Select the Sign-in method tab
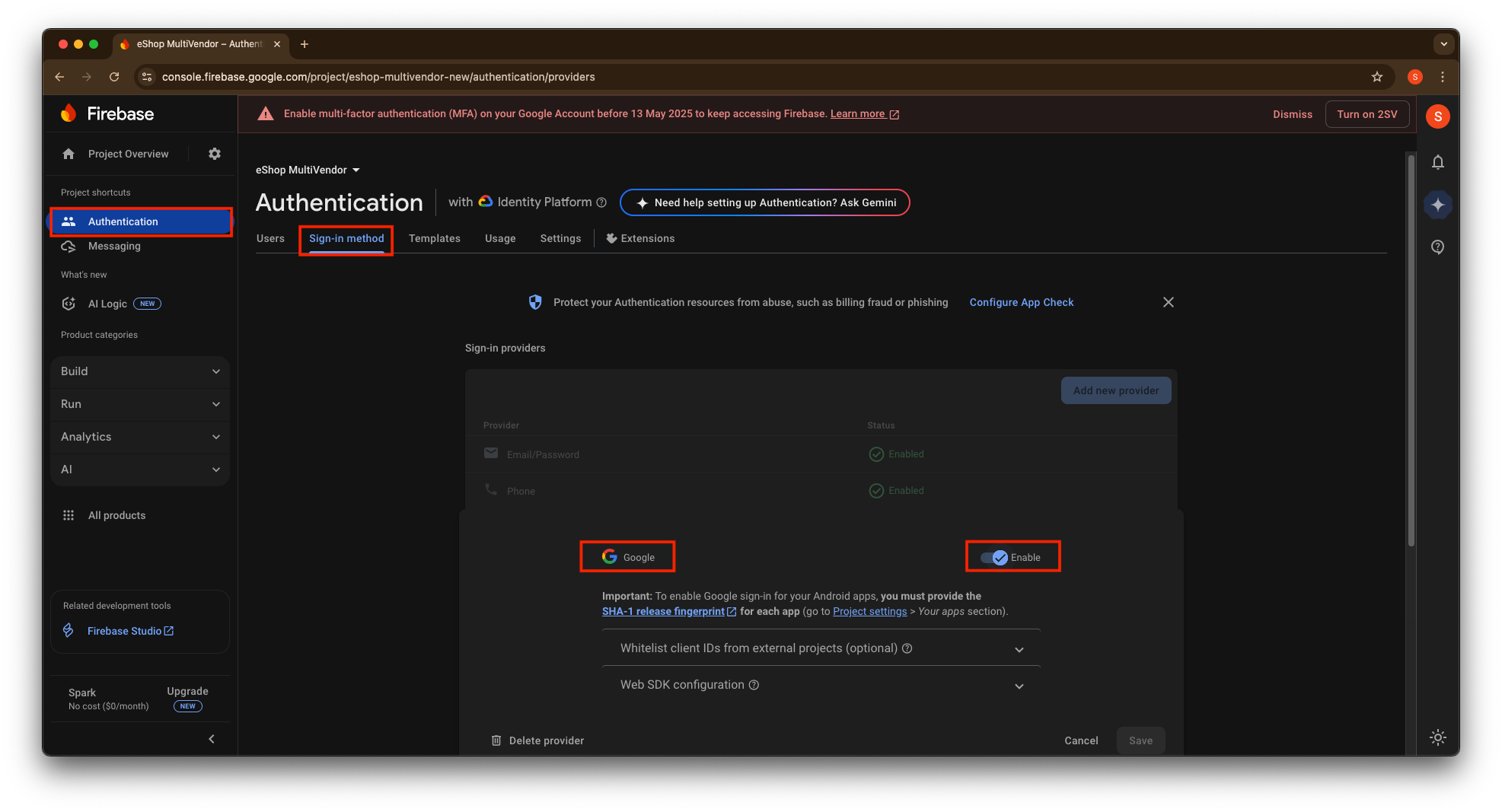 [346, 238]
